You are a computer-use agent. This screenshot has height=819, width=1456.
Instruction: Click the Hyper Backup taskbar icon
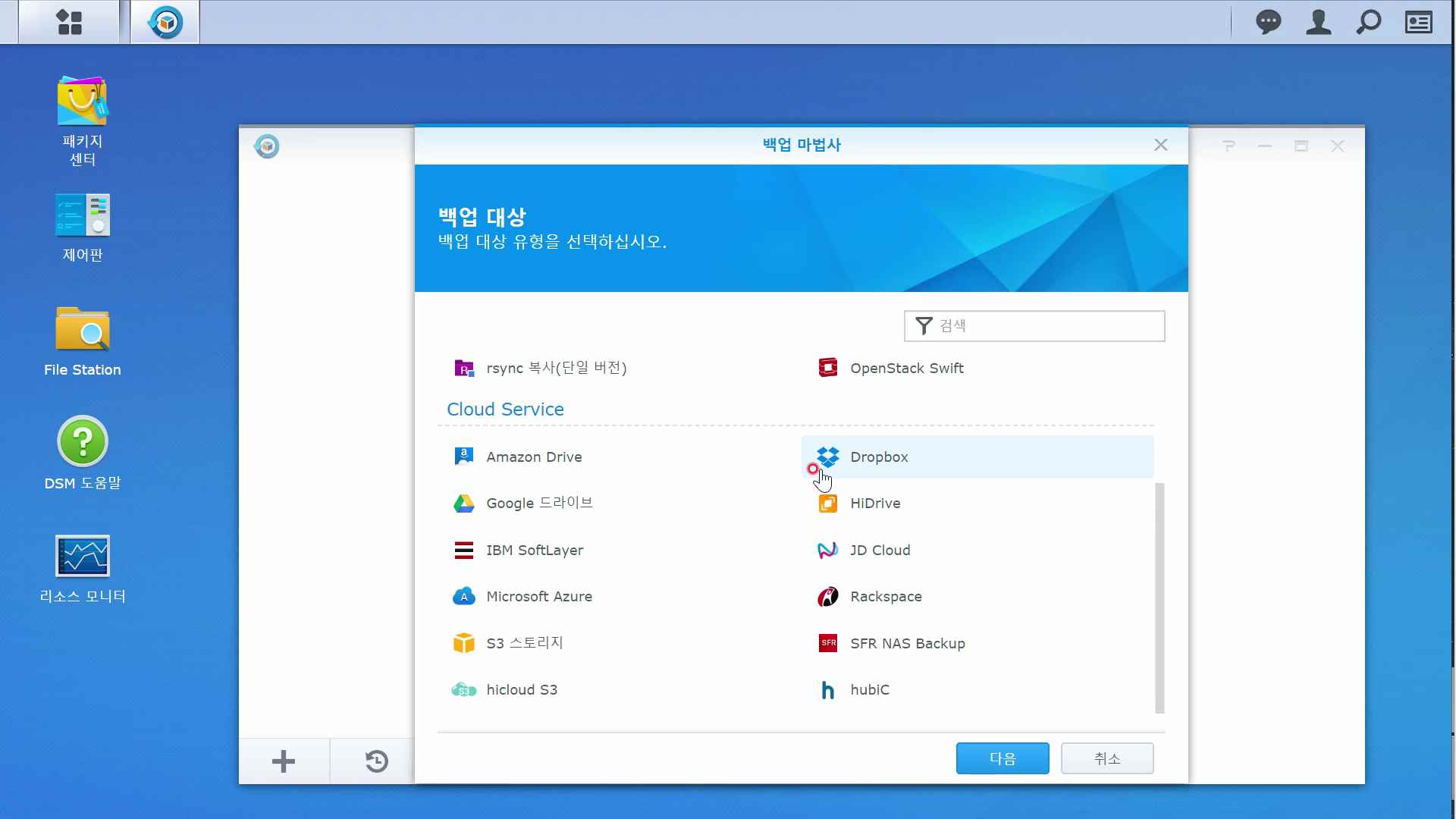(x=165, y=22)
